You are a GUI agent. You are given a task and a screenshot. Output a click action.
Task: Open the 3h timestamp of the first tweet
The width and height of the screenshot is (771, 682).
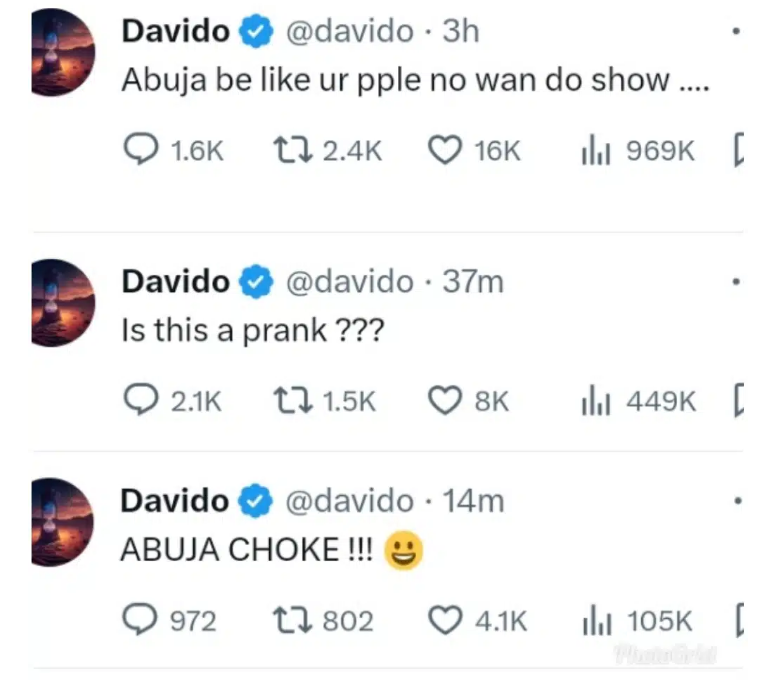460,31
